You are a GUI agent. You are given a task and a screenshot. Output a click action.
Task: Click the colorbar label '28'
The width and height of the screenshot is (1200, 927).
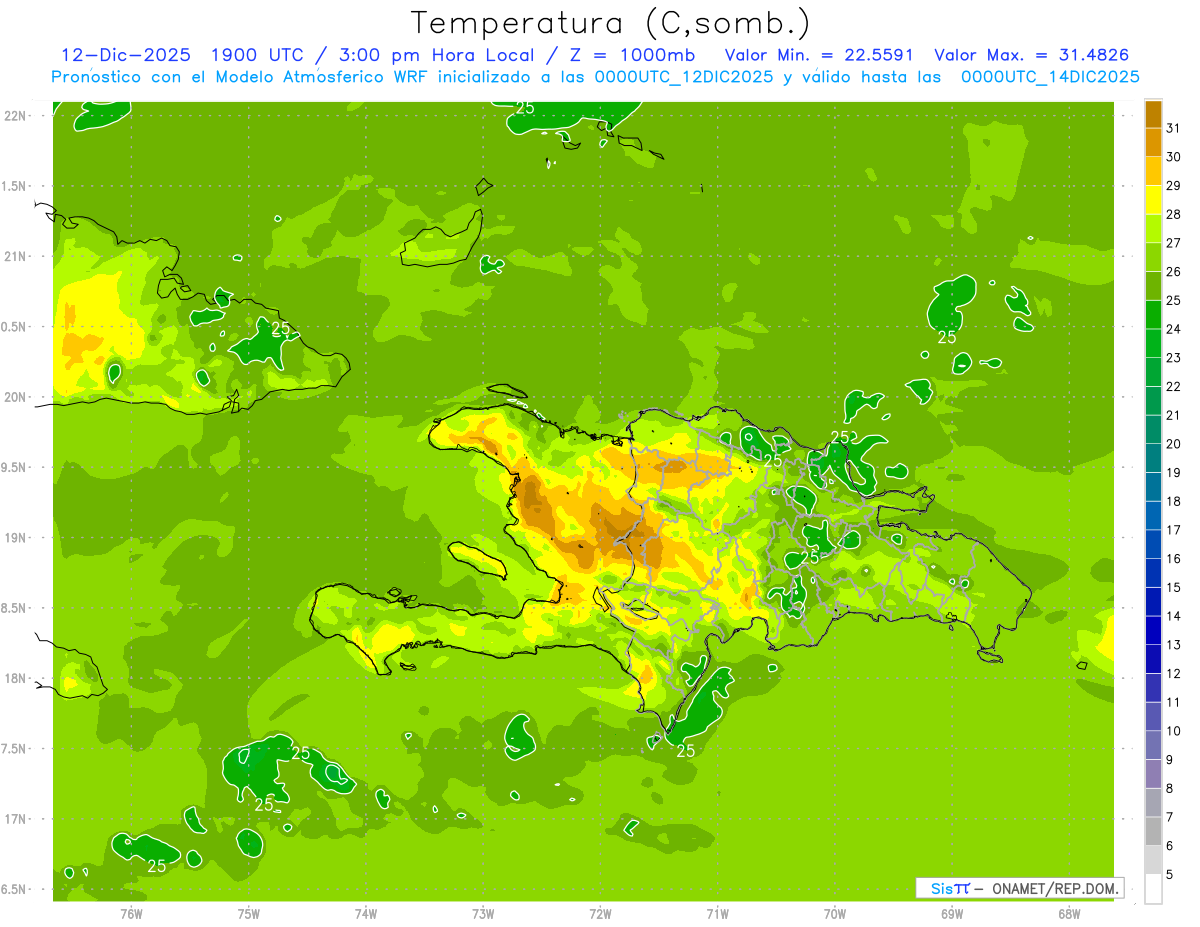click(x=1174, y=214)
